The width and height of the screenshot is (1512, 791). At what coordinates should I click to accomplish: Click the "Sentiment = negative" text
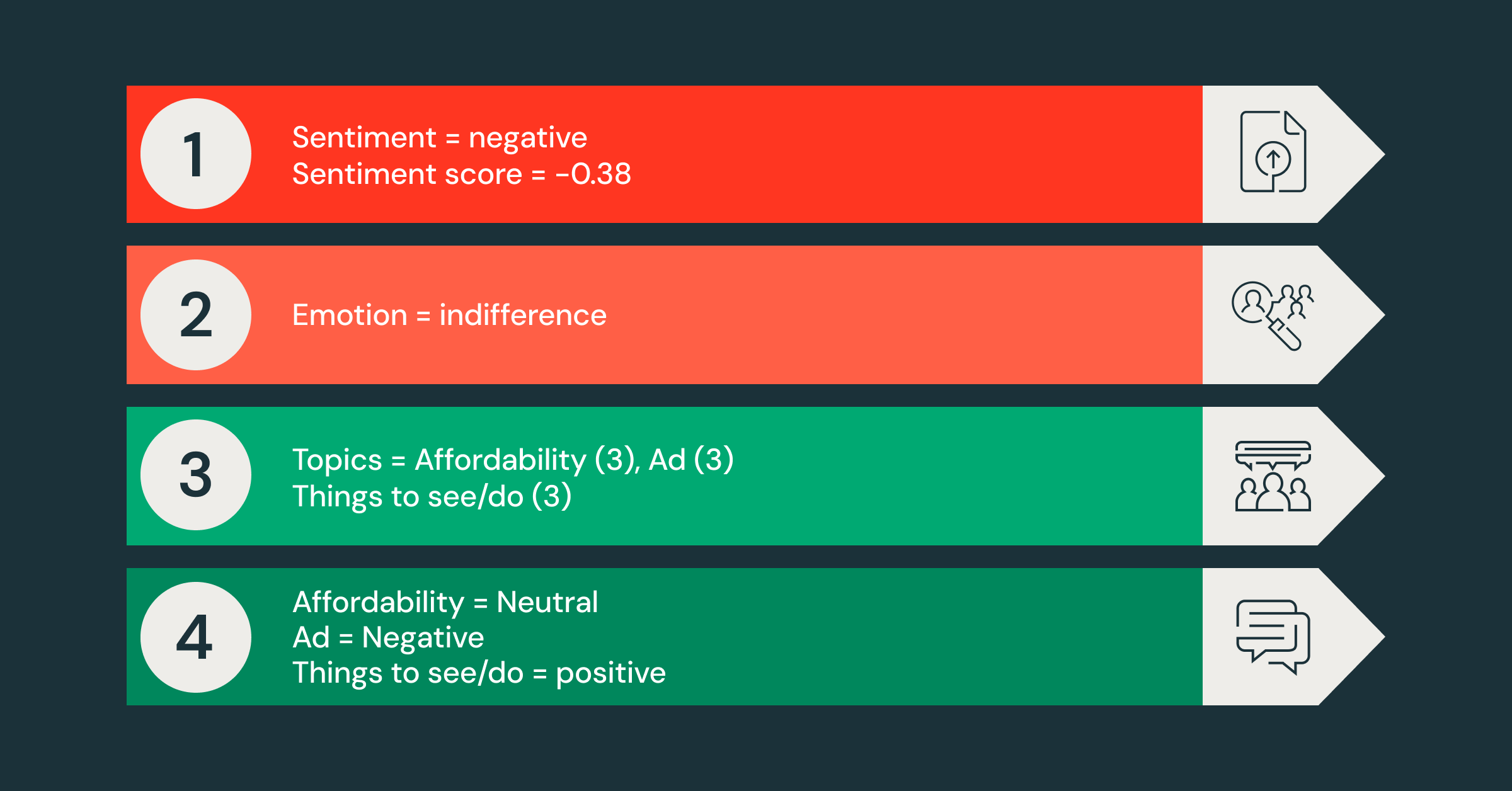[x=439, y=137]
